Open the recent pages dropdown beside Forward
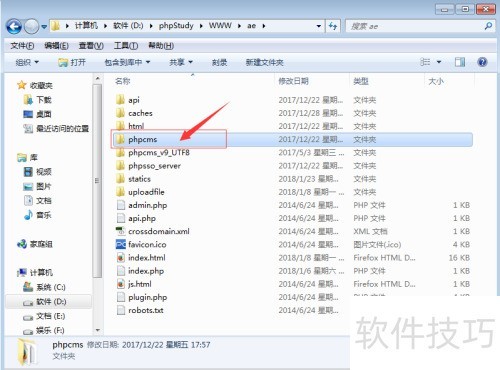The width and height of the screenshot is (500, 370). click(x=44, y=27)
